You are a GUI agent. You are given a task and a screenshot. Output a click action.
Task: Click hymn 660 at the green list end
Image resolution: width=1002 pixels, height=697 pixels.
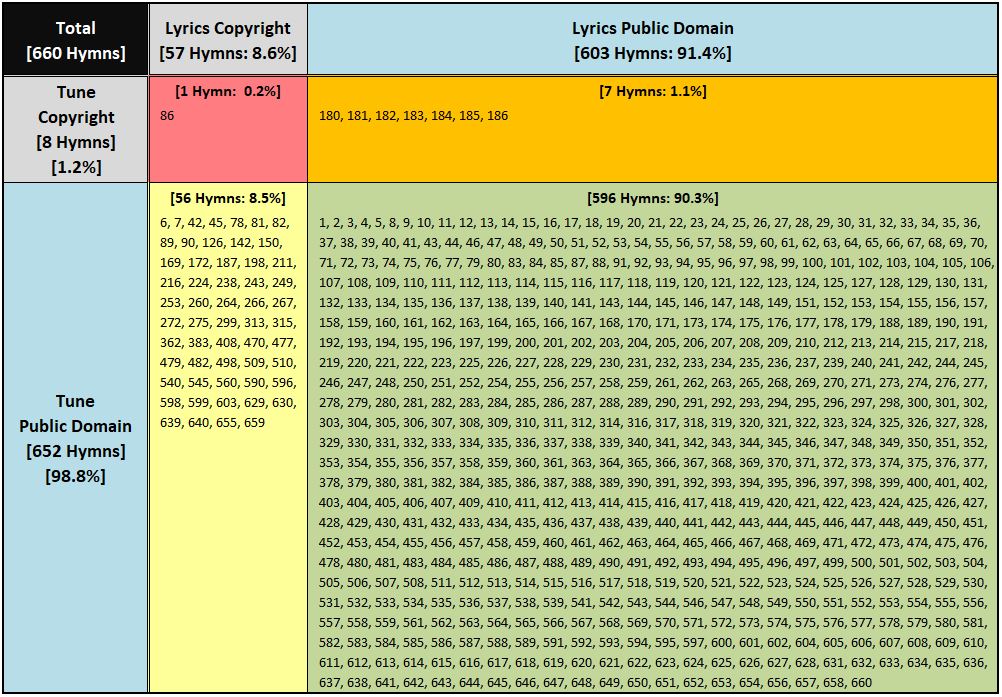[863, 681]
